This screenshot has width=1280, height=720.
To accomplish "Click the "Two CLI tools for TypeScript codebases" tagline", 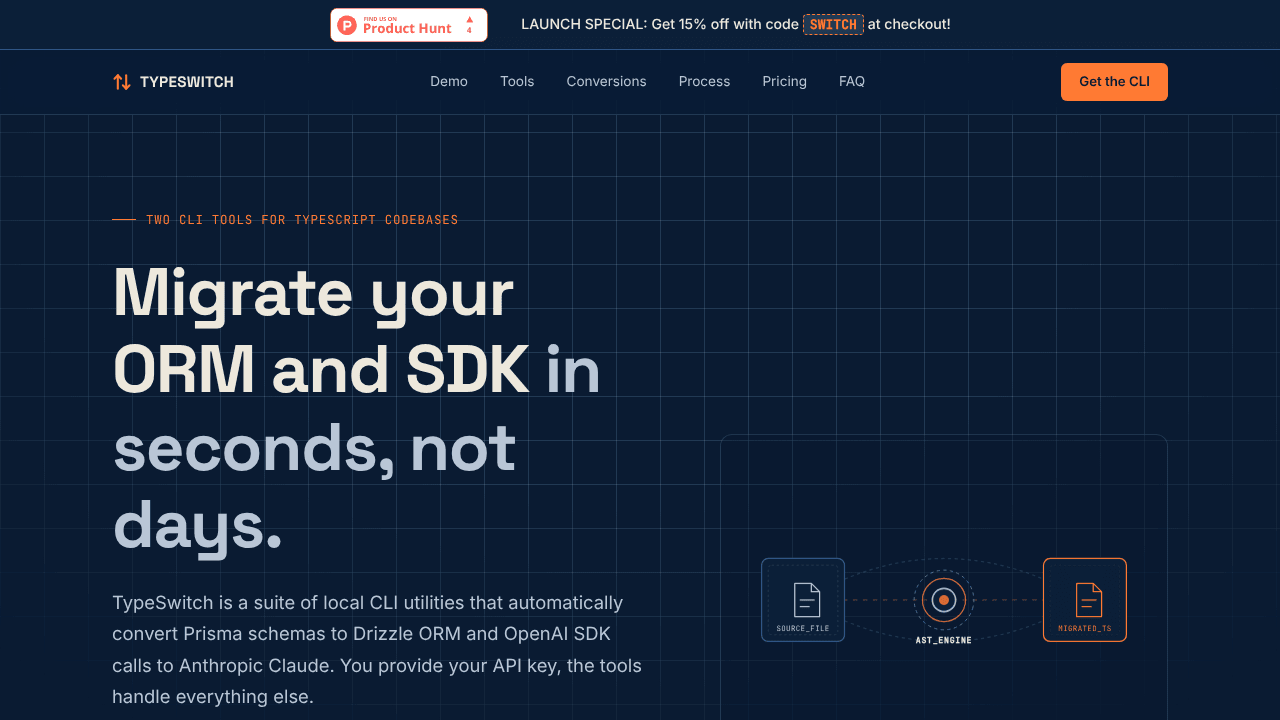I will (302, 220).
